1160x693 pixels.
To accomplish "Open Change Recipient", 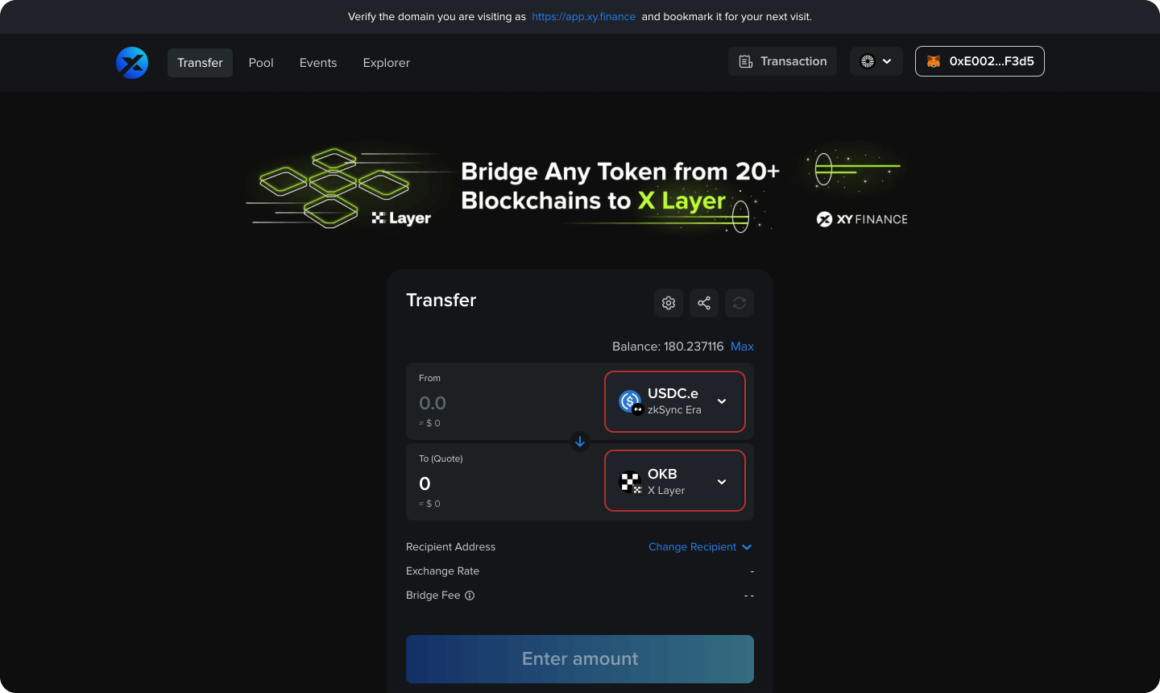I will pyautogui.click(x=699, y=547).
